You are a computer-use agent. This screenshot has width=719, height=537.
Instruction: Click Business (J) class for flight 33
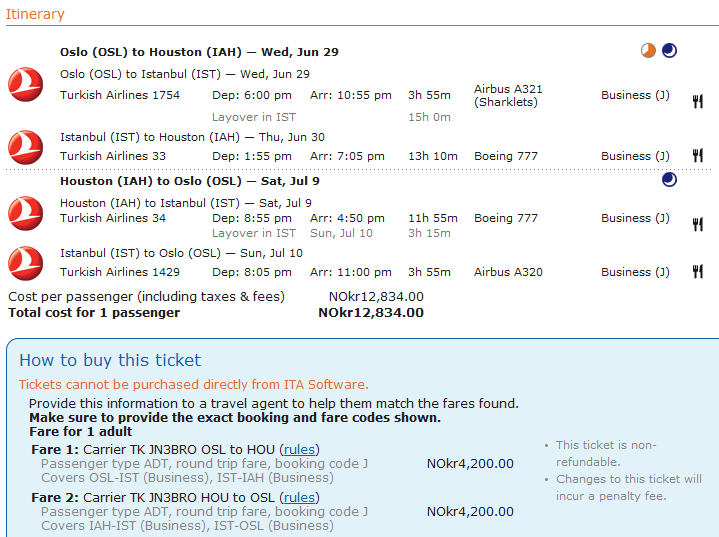click(x=635, y=156)
